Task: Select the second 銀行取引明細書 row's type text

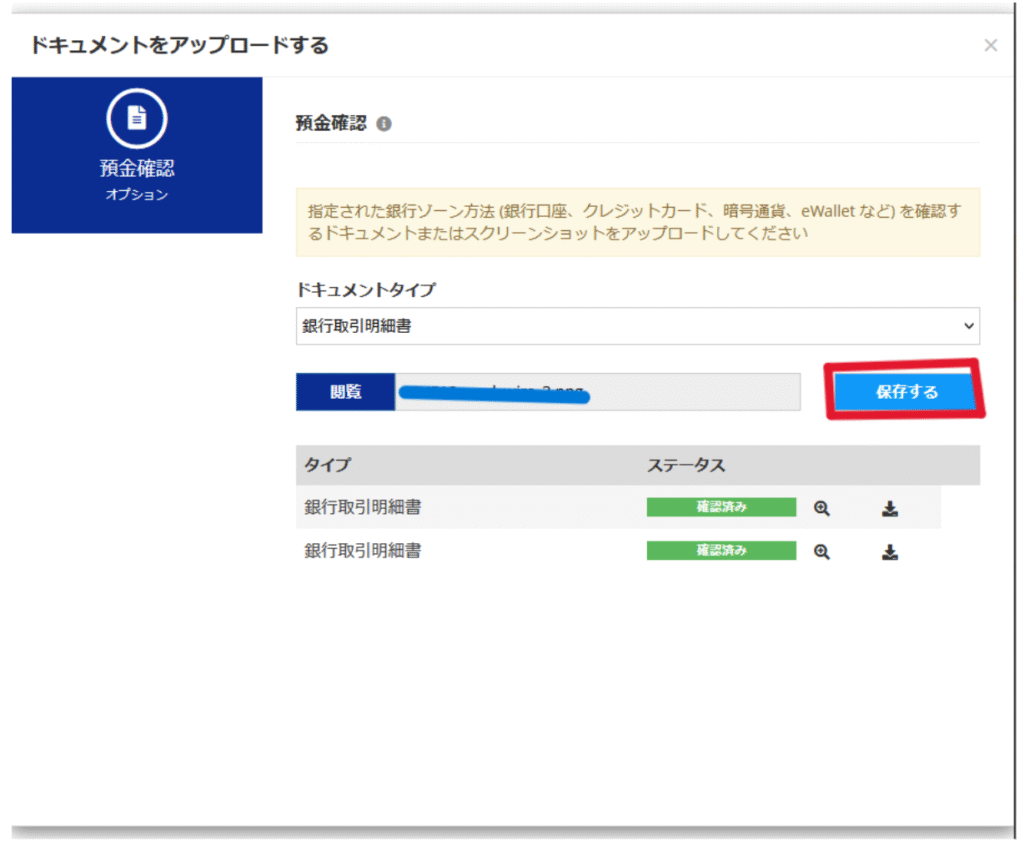Action: point(363,551)
